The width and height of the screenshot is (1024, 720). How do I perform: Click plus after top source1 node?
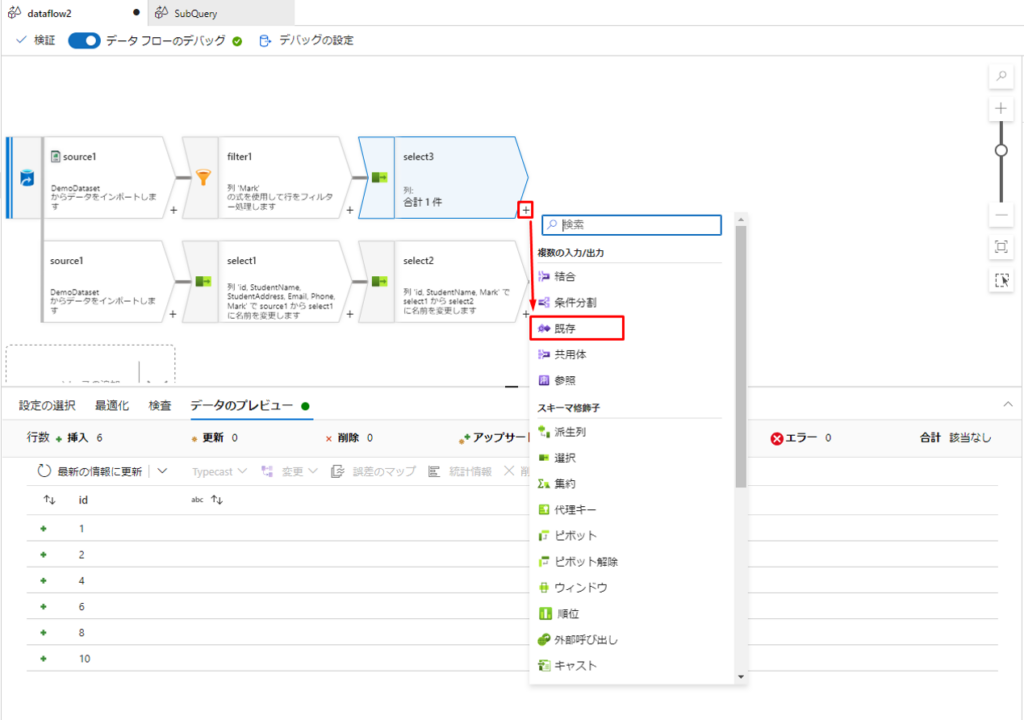tap(173, 210)
